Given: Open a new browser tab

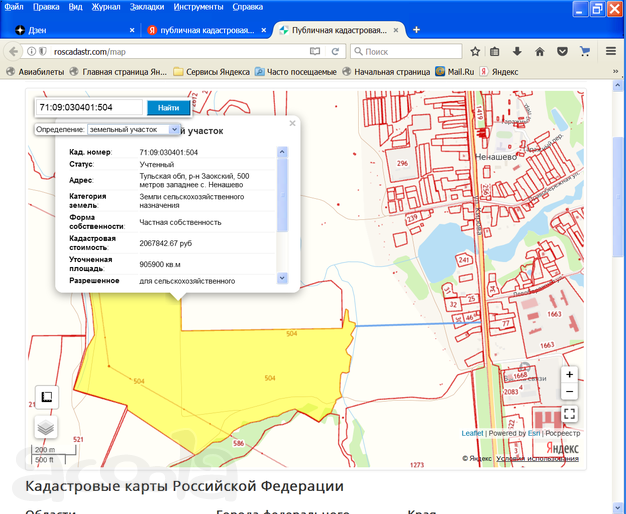Looking at the screenshot, I should [x=416, y=30].
